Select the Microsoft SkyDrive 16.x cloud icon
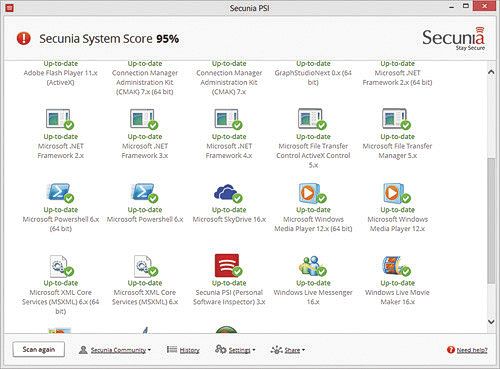500x369 pixels. [x=228, y=193]
